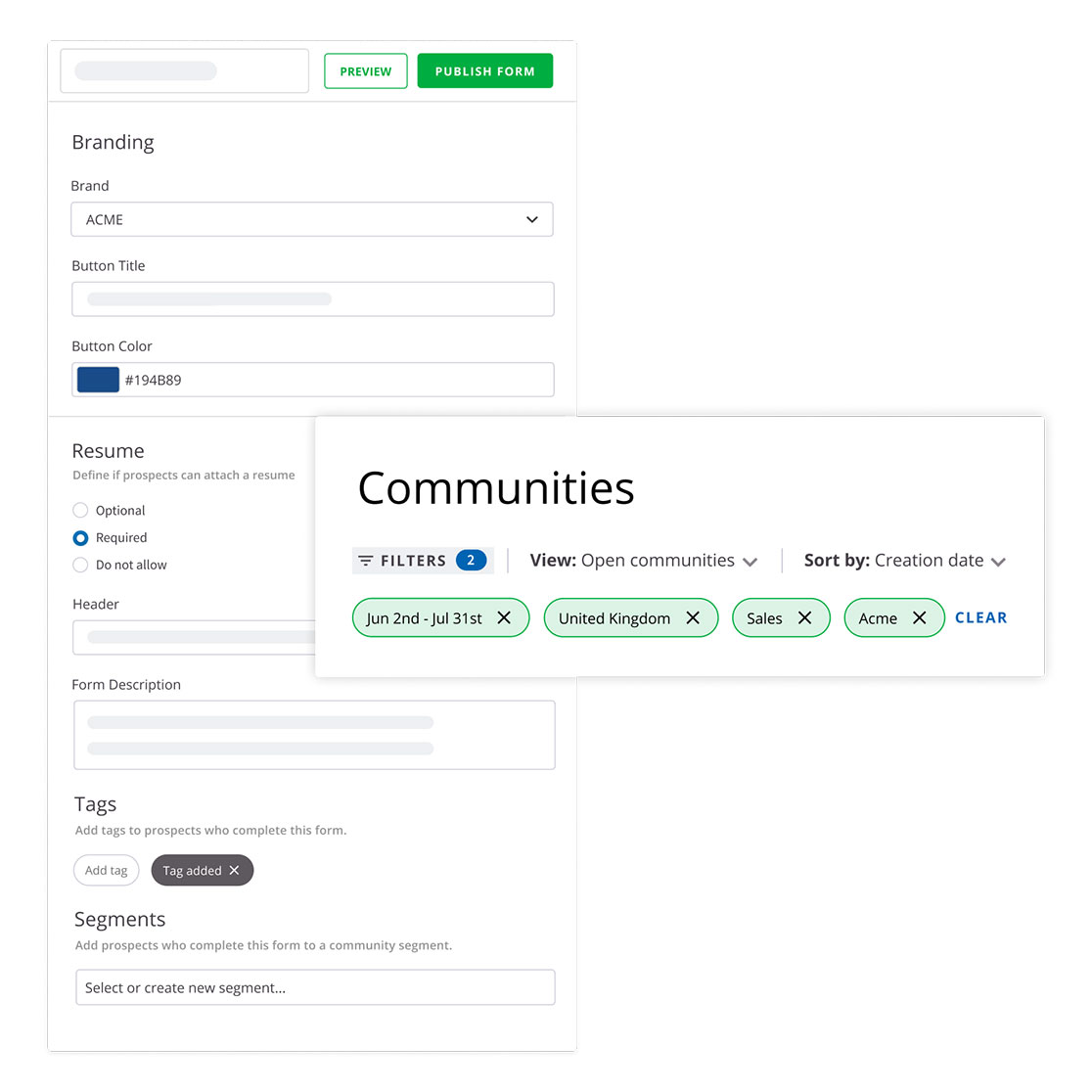Select the Required resume radio button
The width and height of the screenshot is (1092, 1092).
pyautogui.click(x=81, y=537)
